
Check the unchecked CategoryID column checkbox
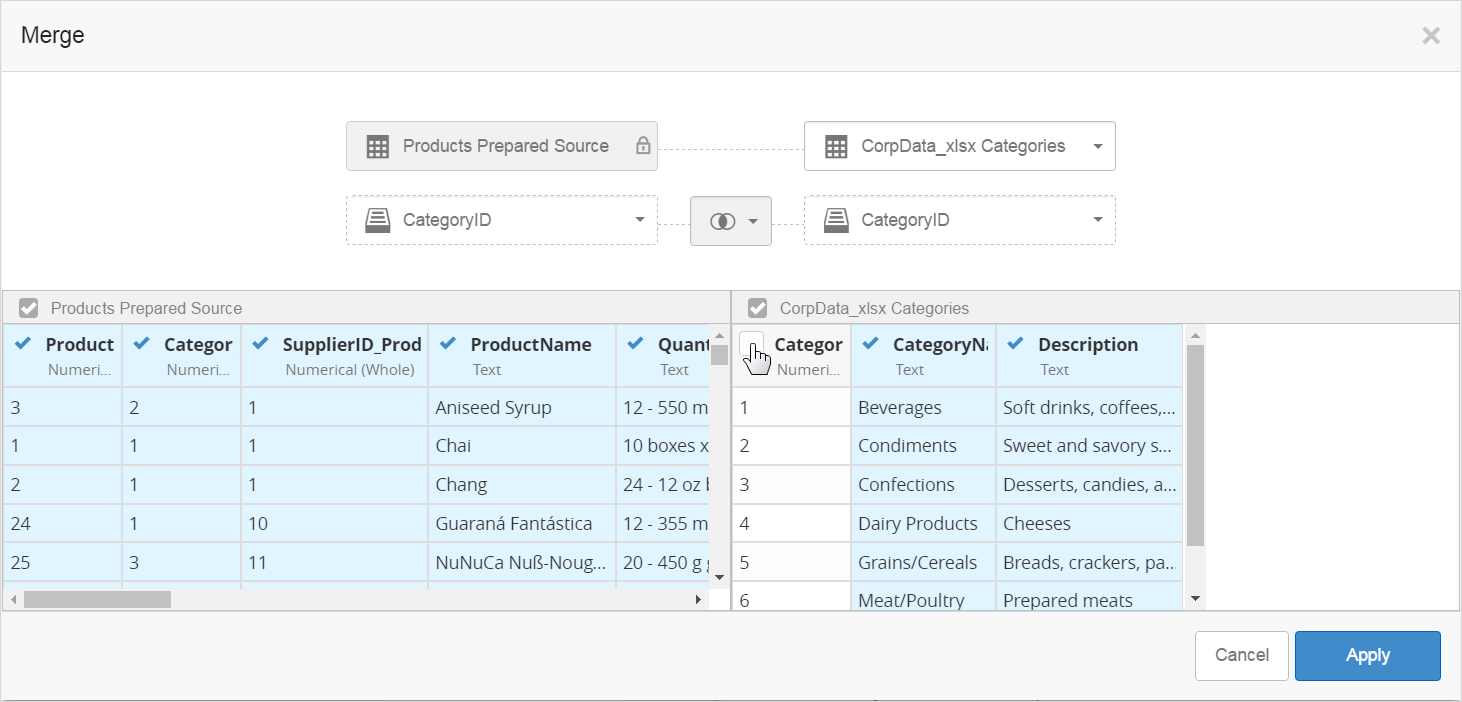(x=752, y=344)
